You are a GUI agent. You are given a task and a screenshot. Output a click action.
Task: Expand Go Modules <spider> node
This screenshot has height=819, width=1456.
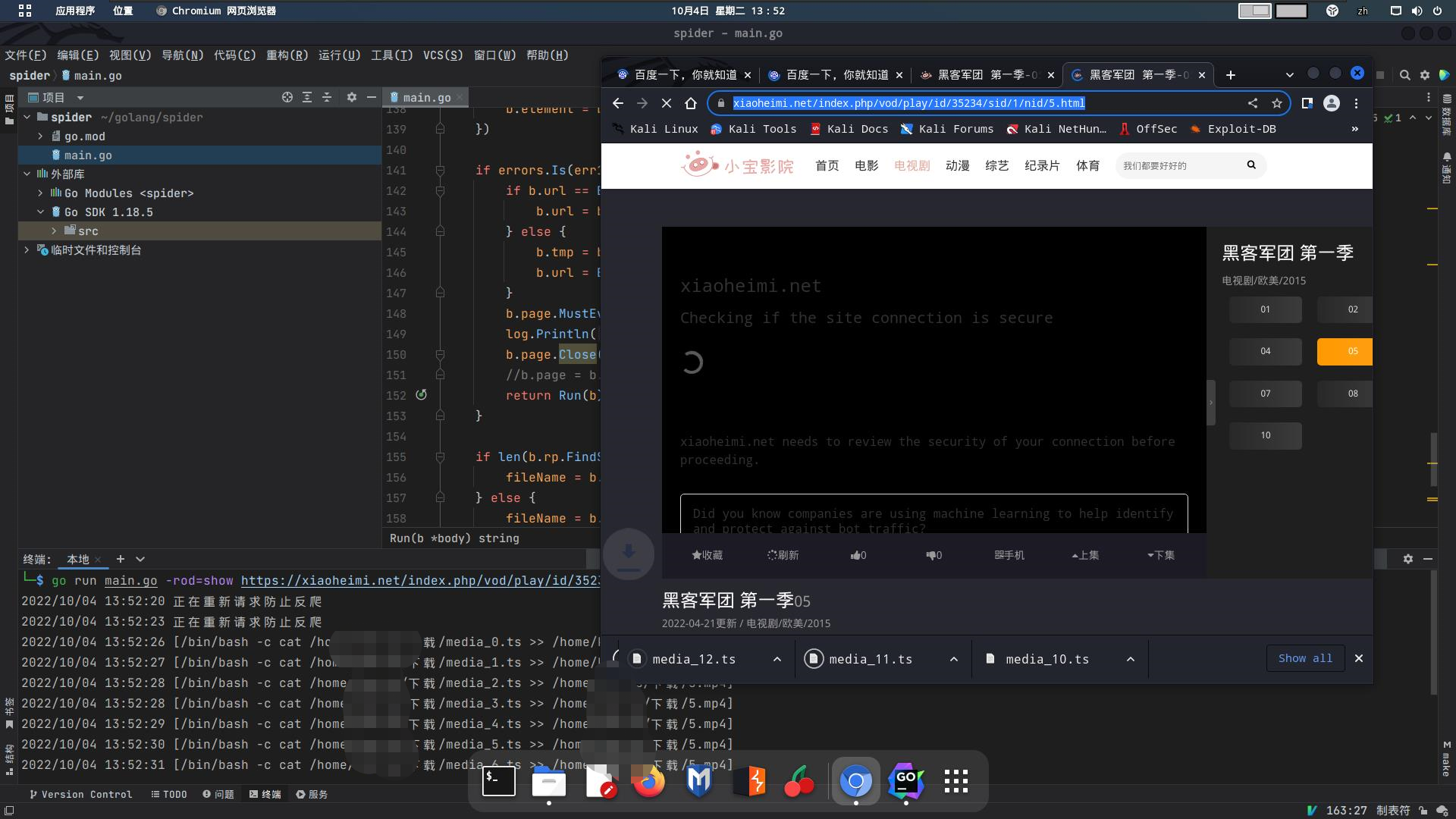[x=40, y=193]
